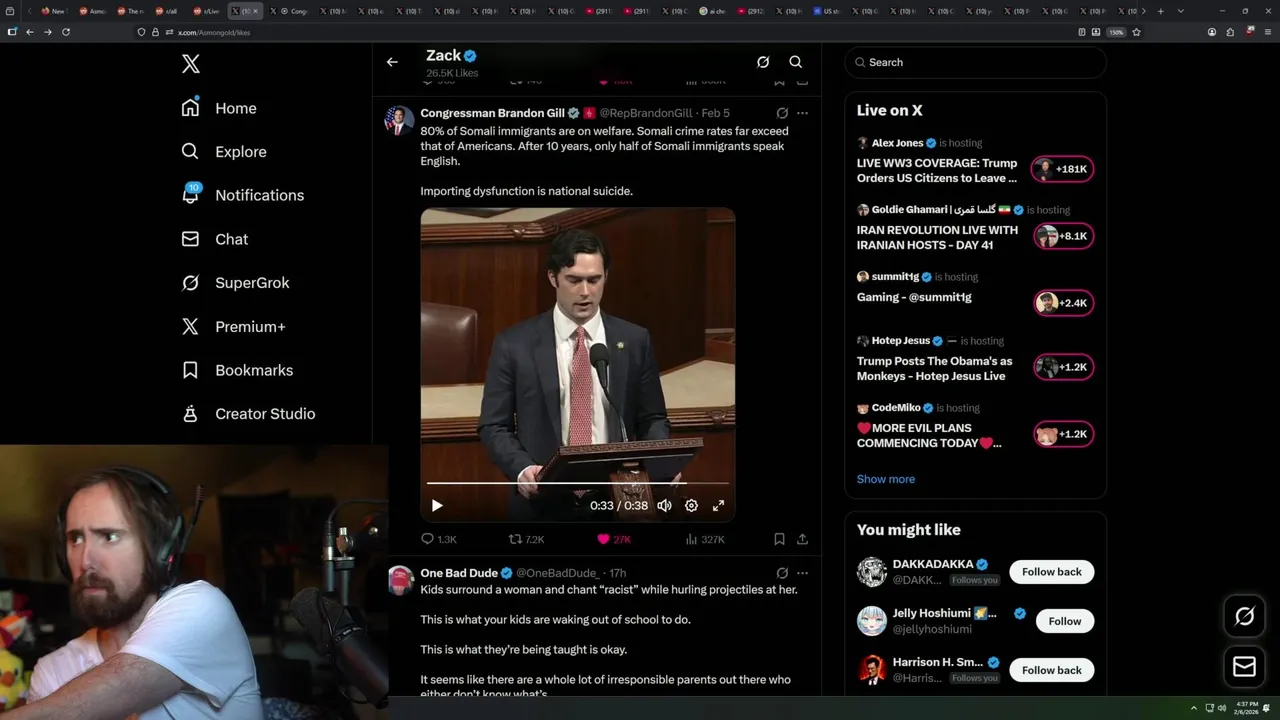Click the browser forward arrow

click(x=47, y=32)
